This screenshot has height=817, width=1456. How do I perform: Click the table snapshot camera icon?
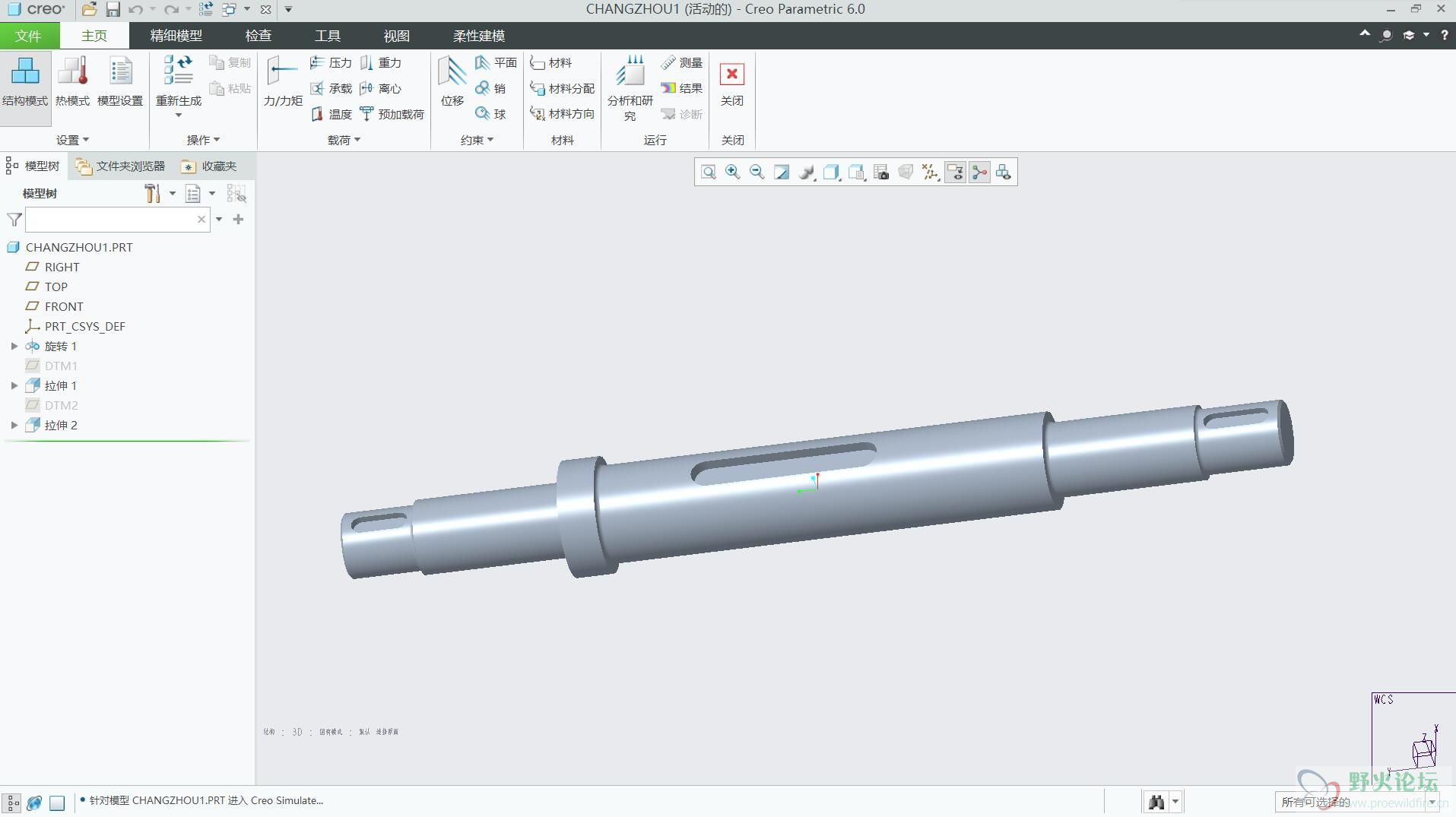[x=881, y=173]
